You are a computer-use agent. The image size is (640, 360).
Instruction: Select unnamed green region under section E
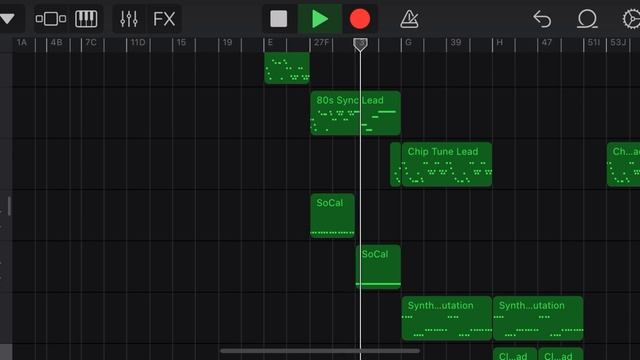287,68
